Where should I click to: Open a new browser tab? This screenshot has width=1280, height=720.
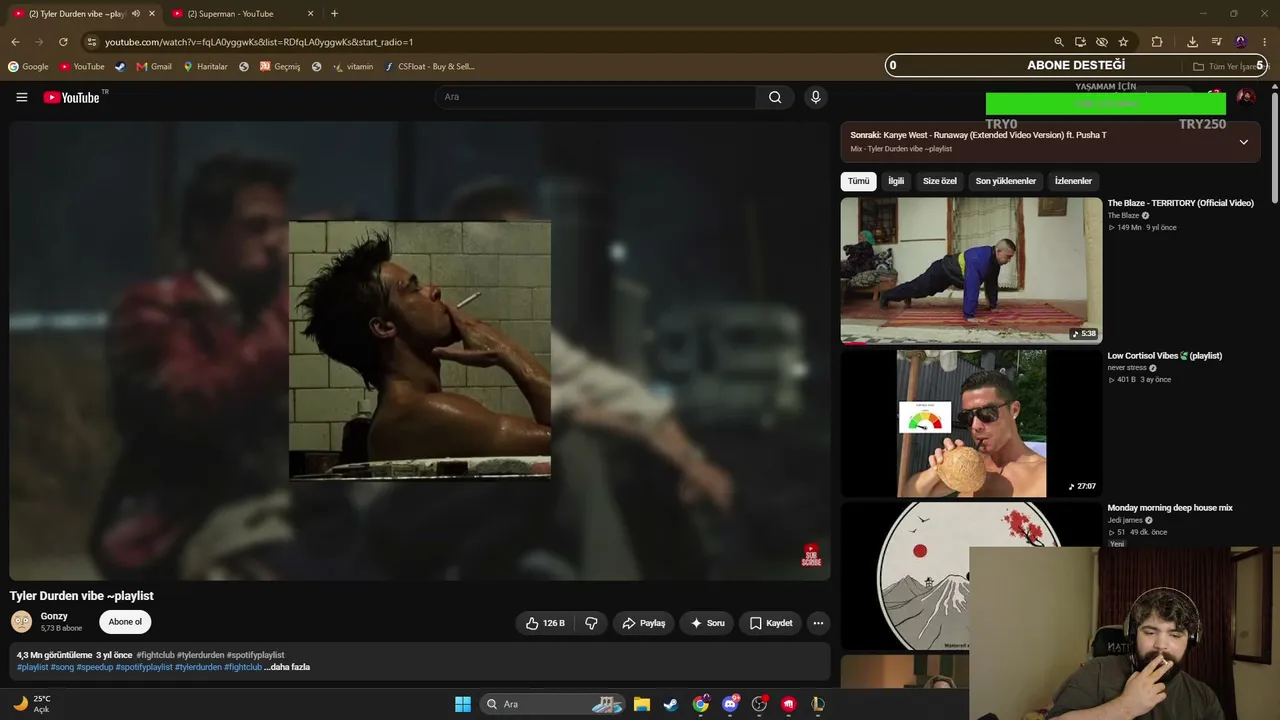[334, 14]
